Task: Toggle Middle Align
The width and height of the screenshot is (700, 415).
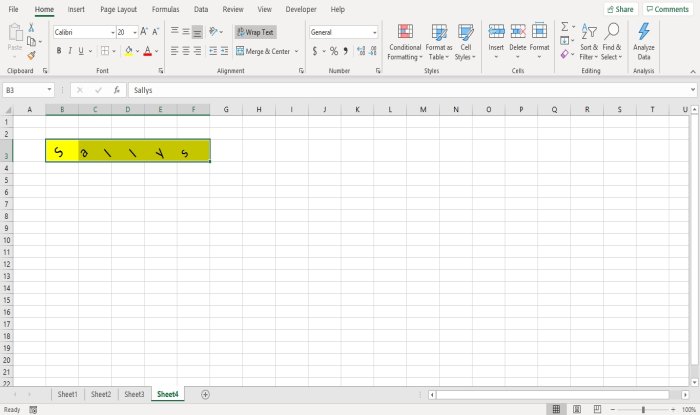Action: [x=186, y=32]
